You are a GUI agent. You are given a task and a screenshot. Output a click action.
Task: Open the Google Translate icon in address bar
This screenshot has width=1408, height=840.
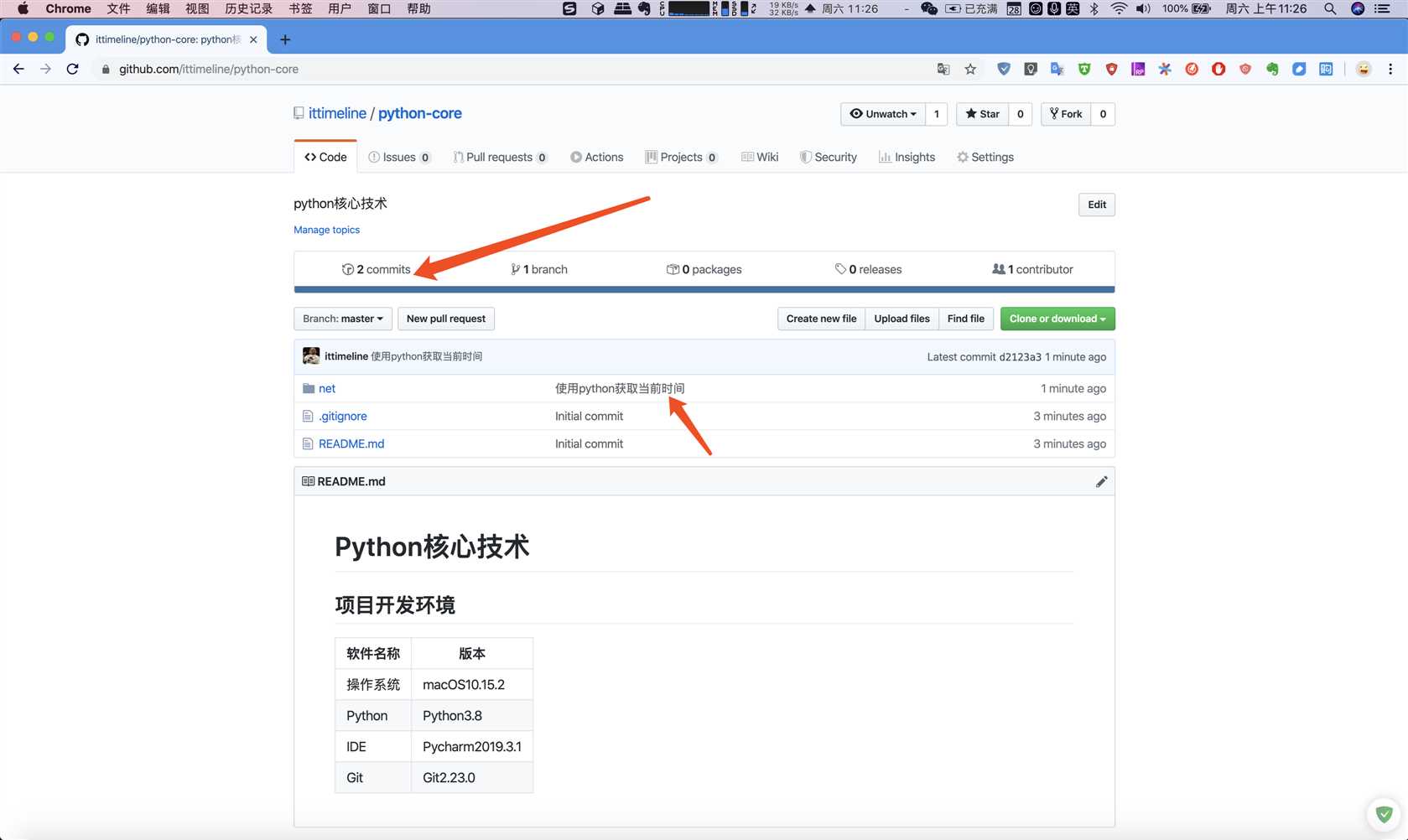pyautogui.click(x=943, y=69)
